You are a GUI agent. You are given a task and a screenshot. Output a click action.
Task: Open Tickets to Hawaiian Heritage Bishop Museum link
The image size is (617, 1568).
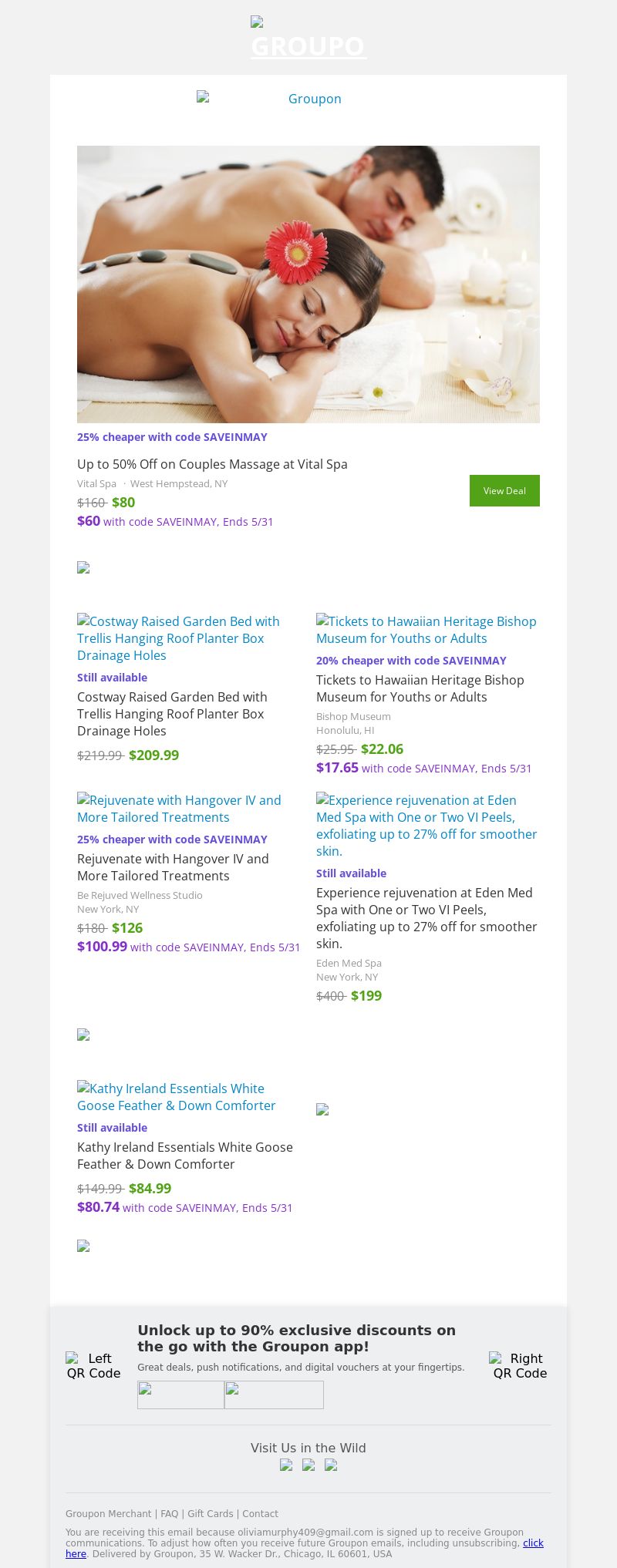click(x=427, y=630)
